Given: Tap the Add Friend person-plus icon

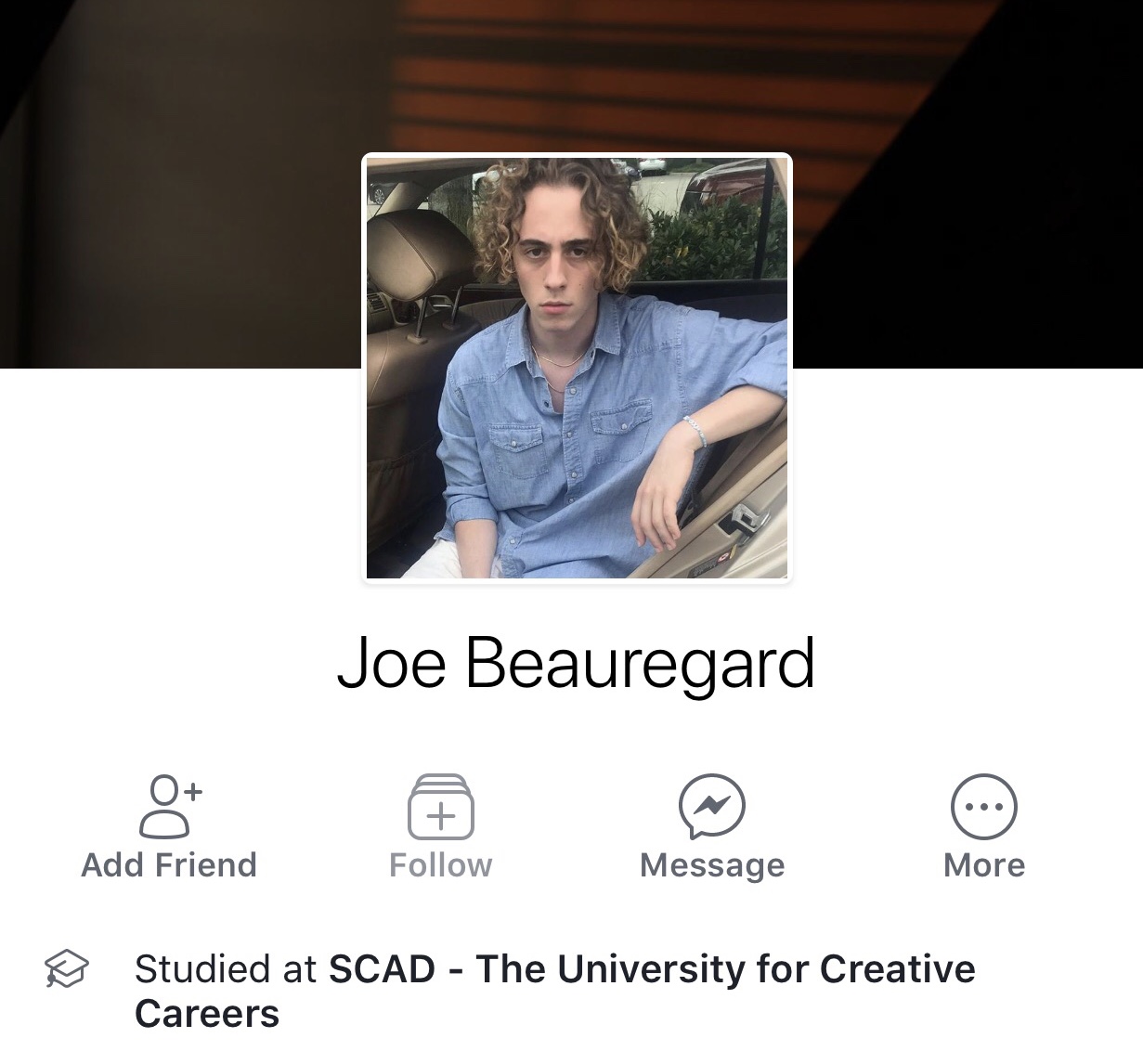Looking at the screenshot, I should click(x=170, y=806).
